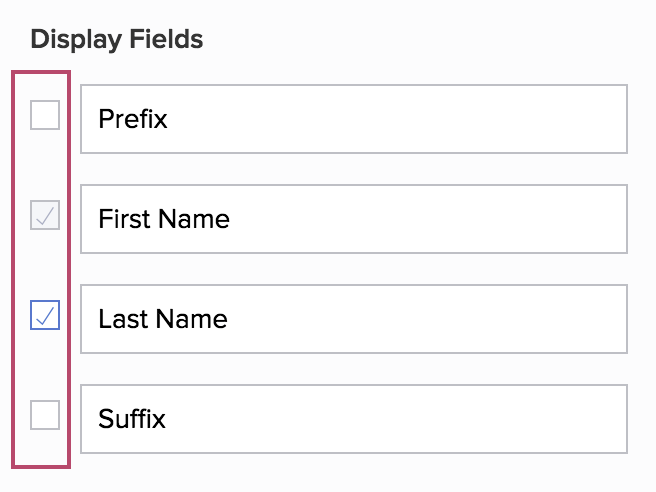Viewport: 656px width, 492px height.
Task: Show the Suffix field via its checkbox
Action: tap(45, 415)
